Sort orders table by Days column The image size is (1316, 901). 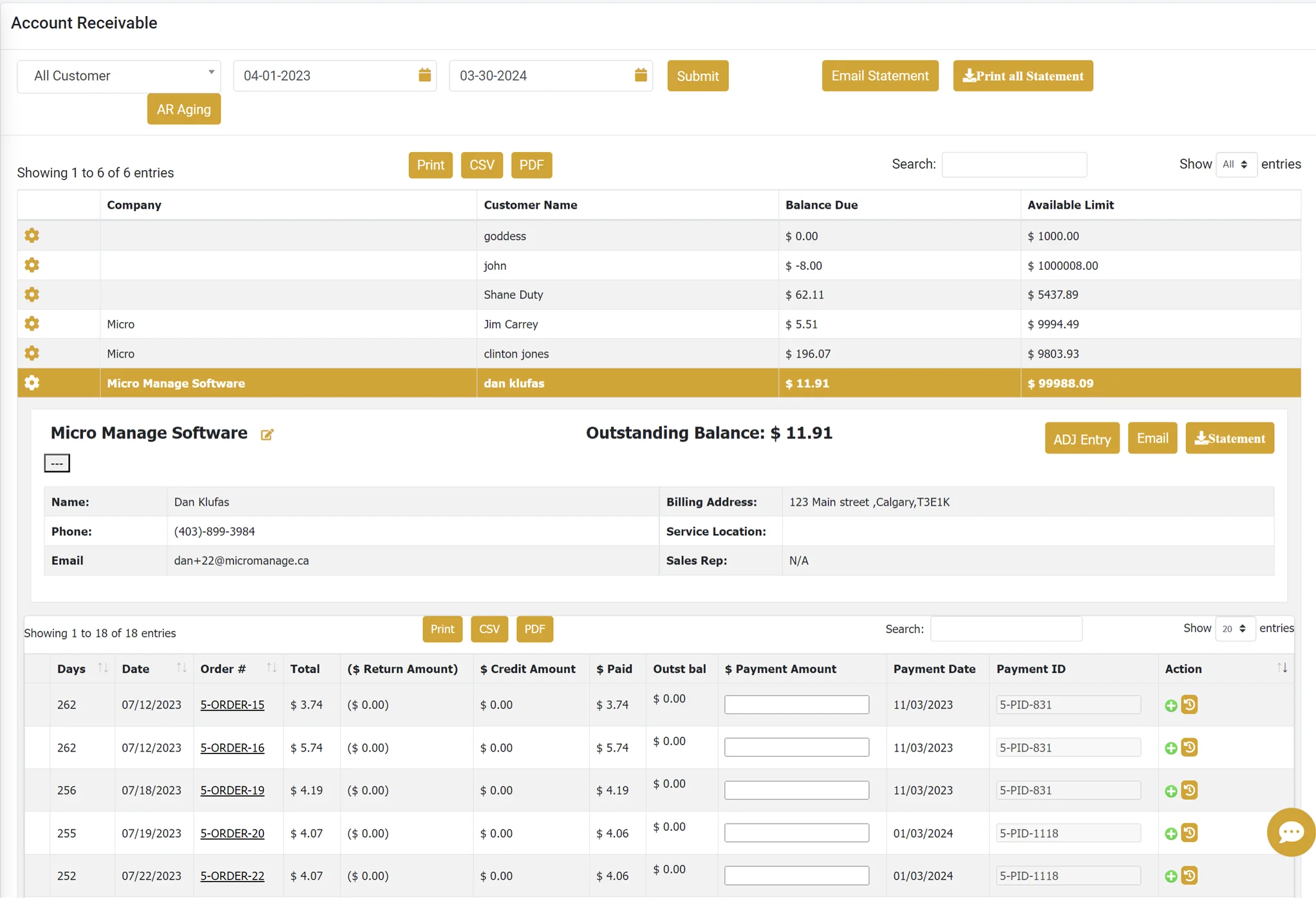click(102, 669)
